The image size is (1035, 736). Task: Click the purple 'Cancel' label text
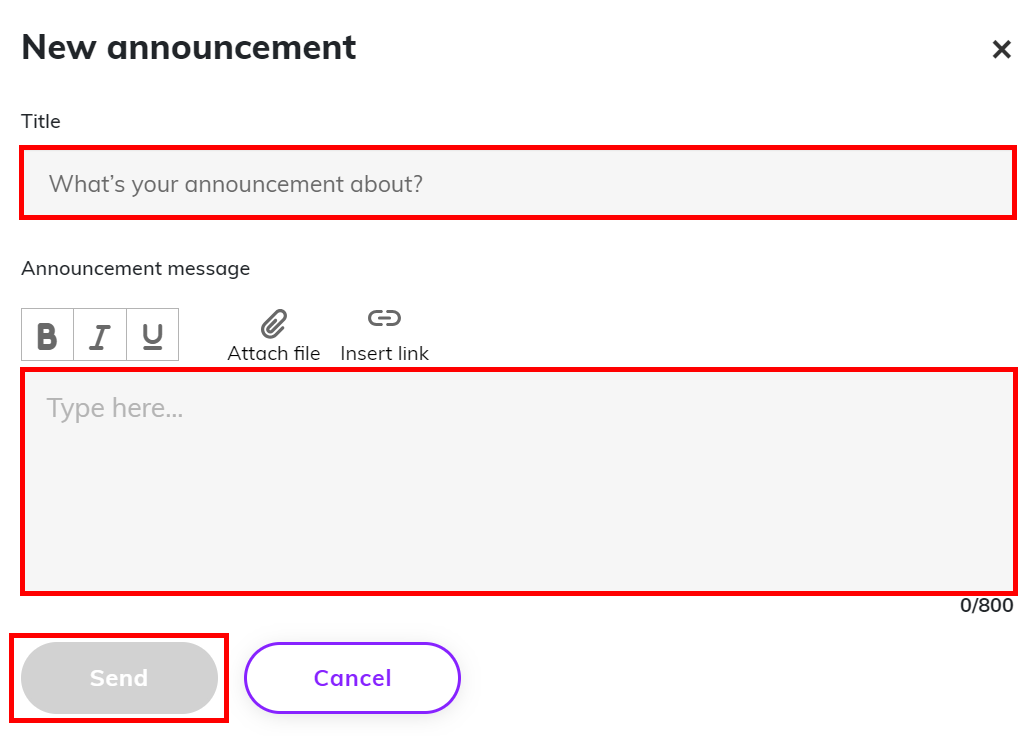pos(352,678)
